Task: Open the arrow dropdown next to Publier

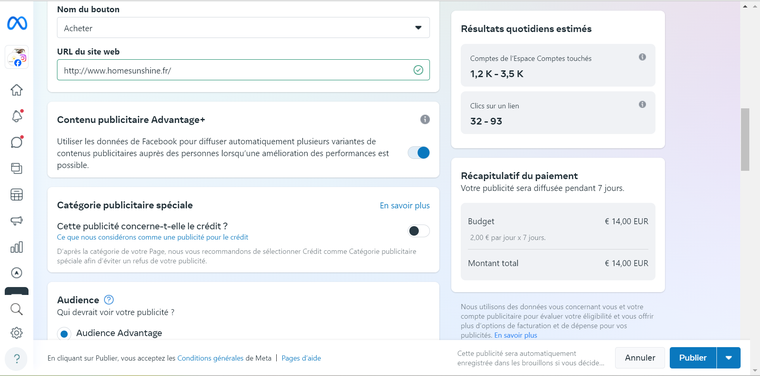Action: [x=729, y=358]
